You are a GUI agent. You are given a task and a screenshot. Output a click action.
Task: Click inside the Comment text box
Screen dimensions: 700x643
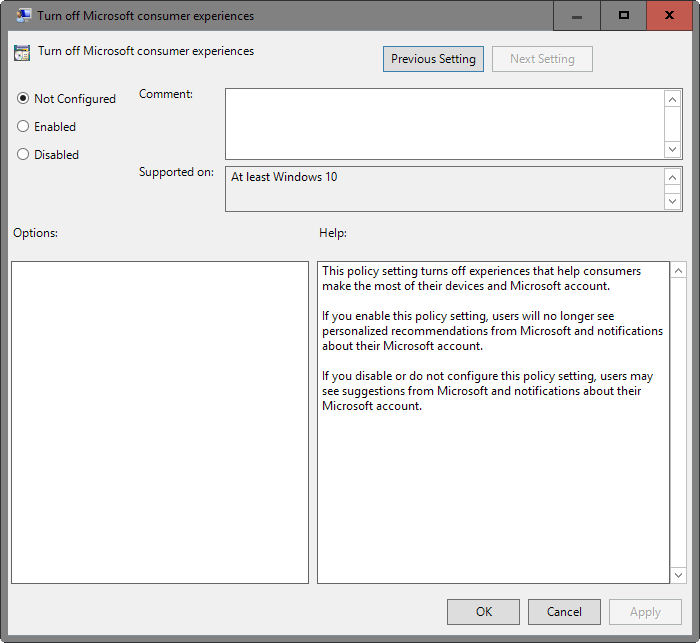444,123
